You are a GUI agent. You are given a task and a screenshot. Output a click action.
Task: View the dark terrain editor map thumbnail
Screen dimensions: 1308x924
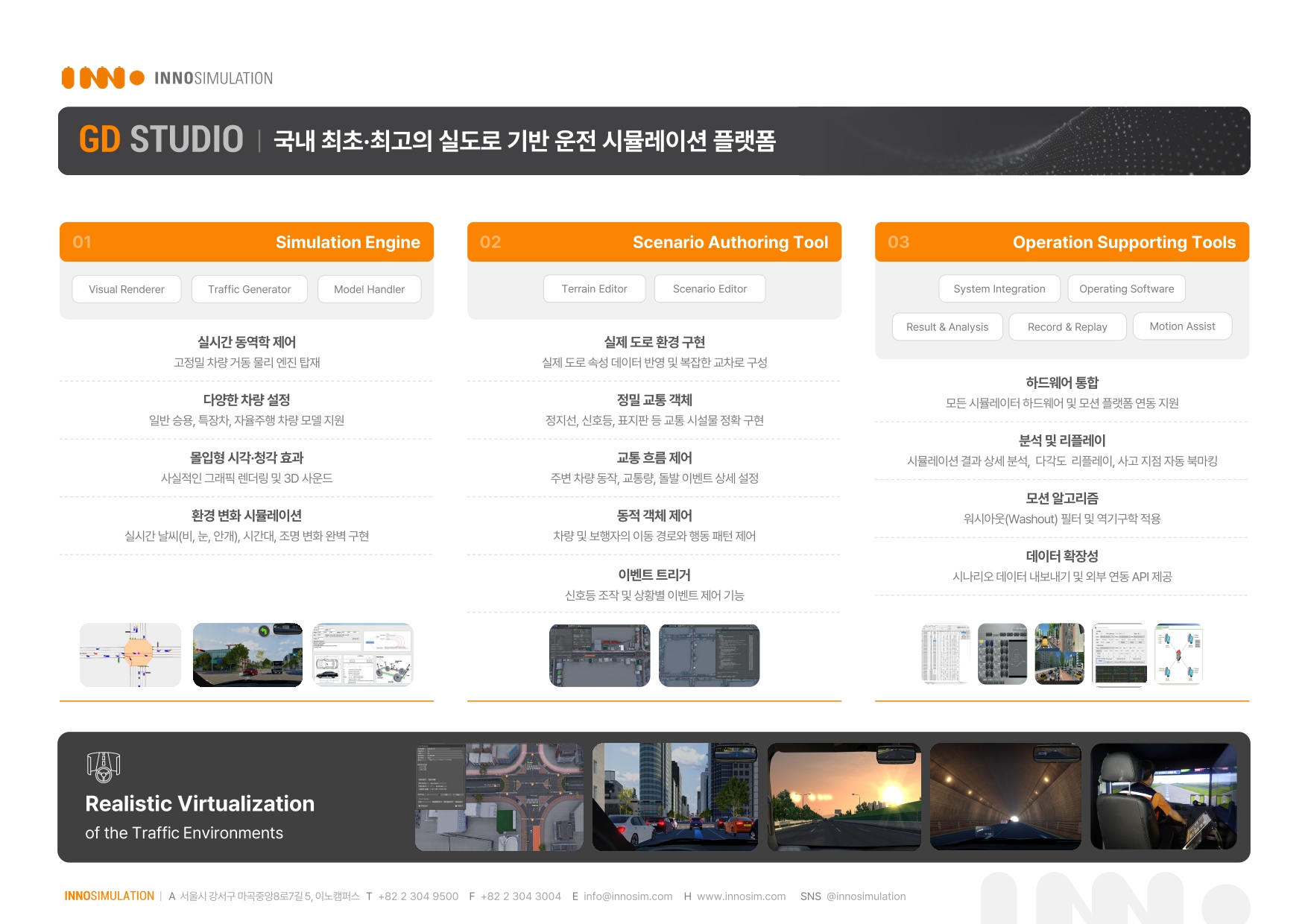point(599,656)
